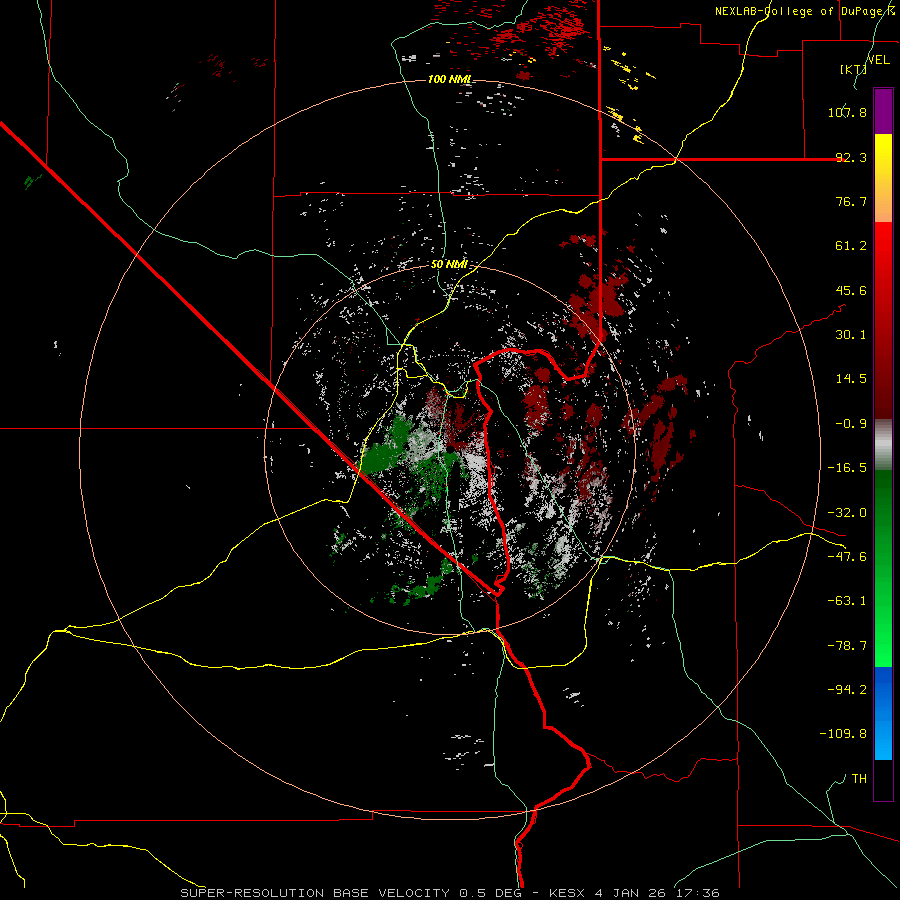Image resolution: width=900 pixels, height=900 pixels.
Task: Click the -47.6 value on the velocity scale
Action: click(847, 557)
